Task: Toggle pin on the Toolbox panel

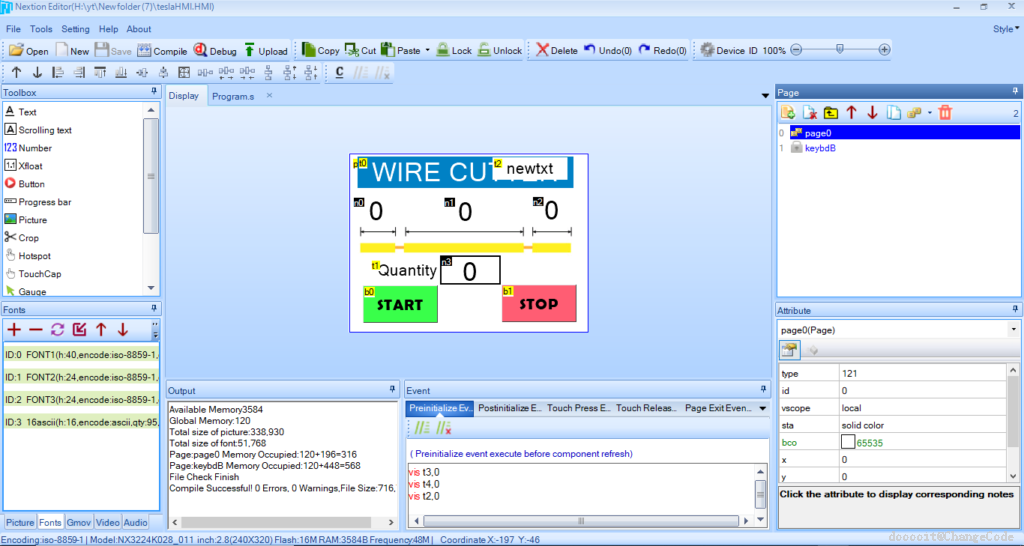Action: (x=154, y=92)
